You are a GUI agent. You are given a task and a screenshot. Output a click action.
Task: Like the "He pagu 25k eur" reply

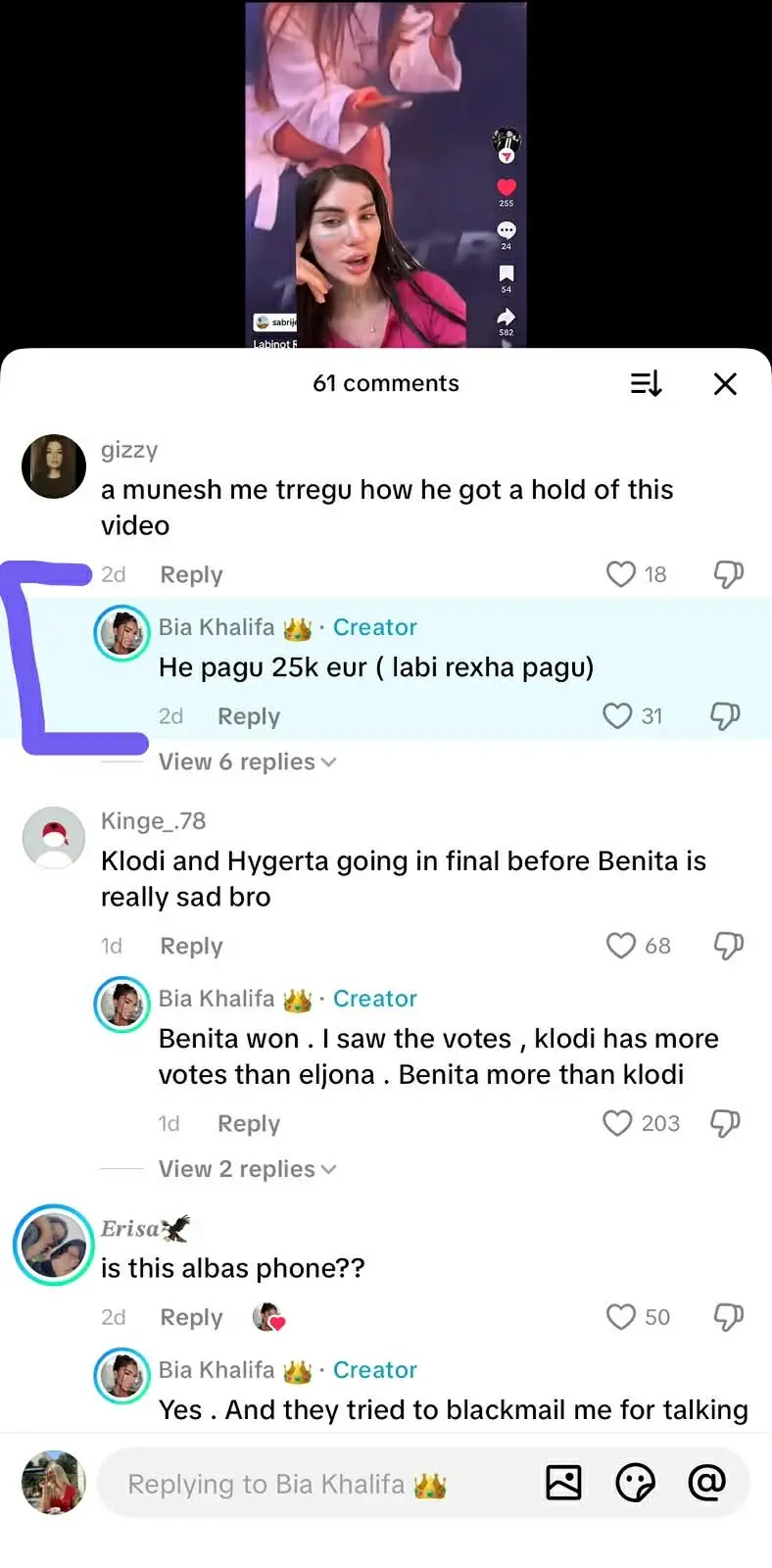pyautogui.click(x=617, y=716)
